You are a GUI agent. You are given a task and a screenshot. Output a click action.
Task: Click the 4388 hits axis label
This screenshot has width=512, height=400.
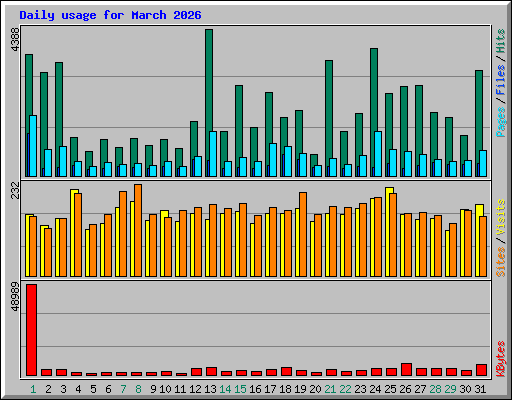click(x=15, y=40)
